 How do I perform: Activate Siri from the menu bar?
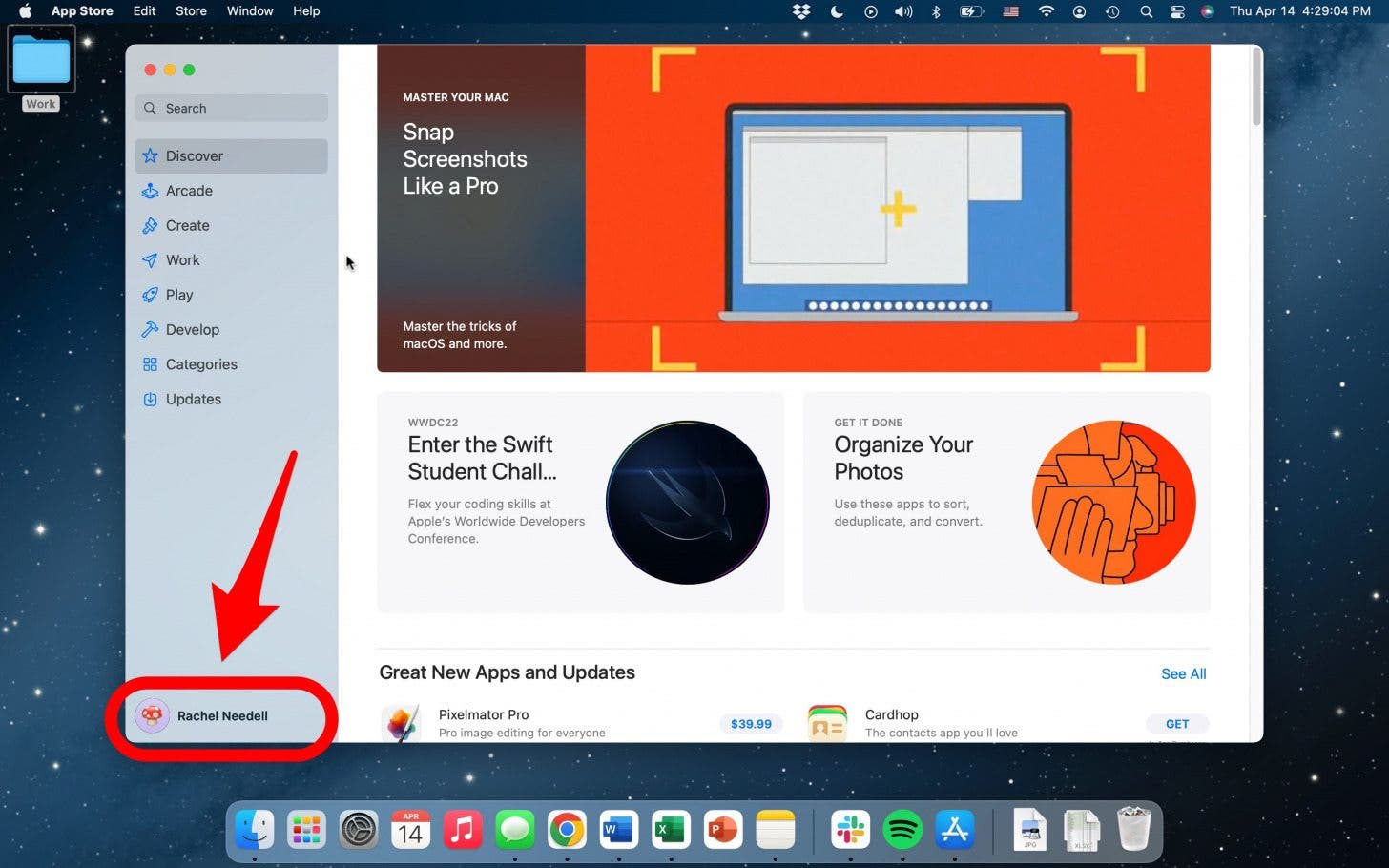[1208, 11]
